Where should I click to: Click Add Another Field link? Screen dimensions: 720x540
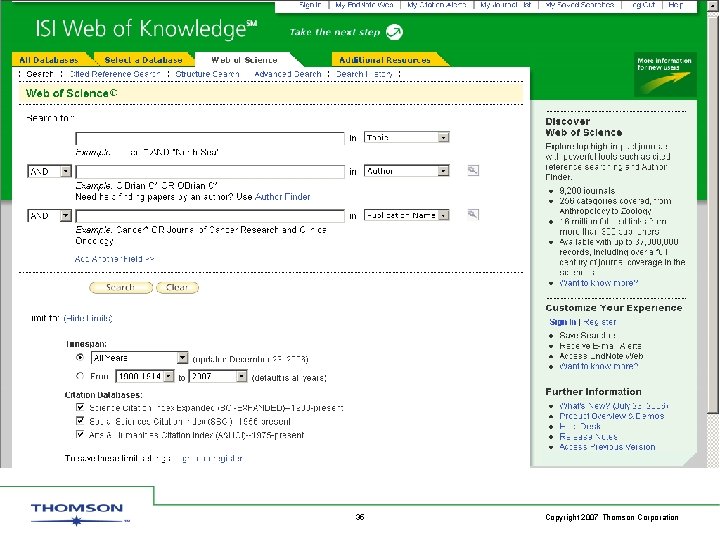pyautogui.click(x=114, y=259)
